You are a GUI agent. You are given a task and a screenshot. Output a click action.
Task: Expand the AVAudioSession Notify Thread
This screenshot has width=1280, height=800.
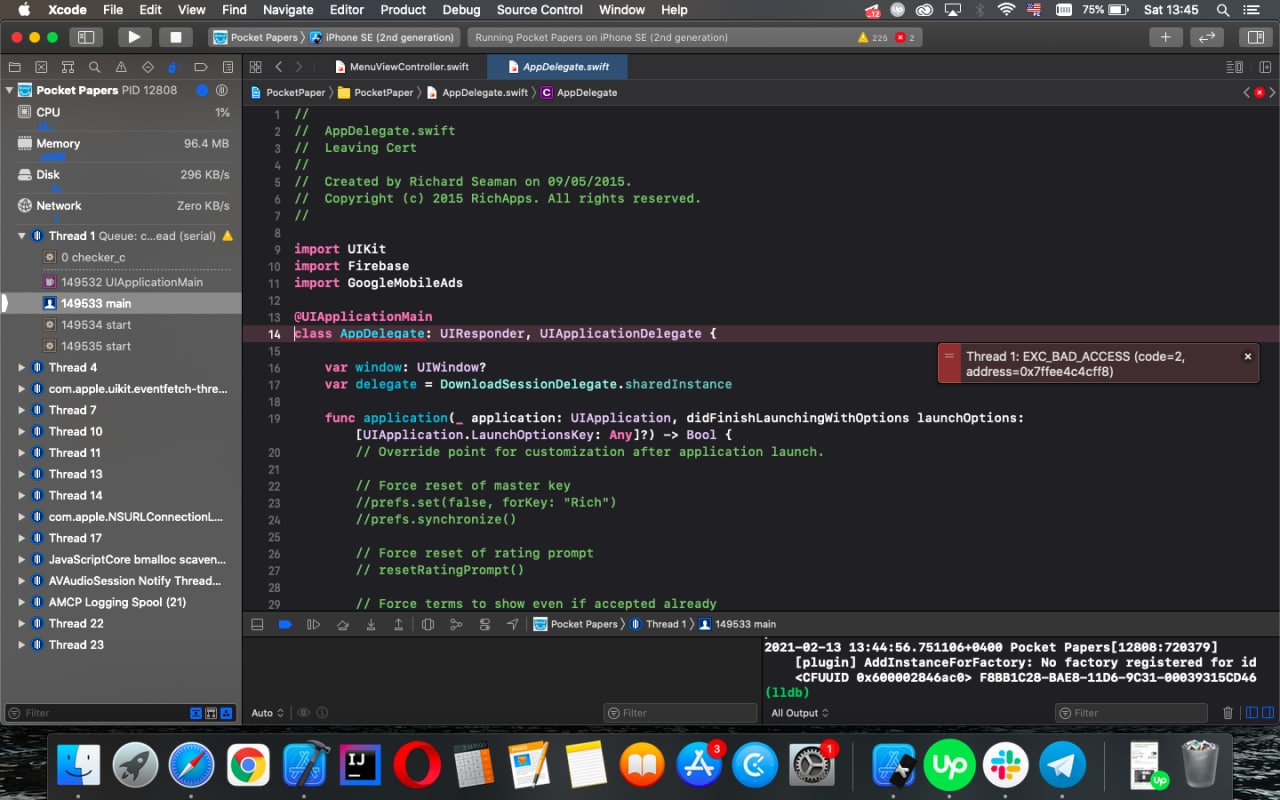(x=22, y=580)
